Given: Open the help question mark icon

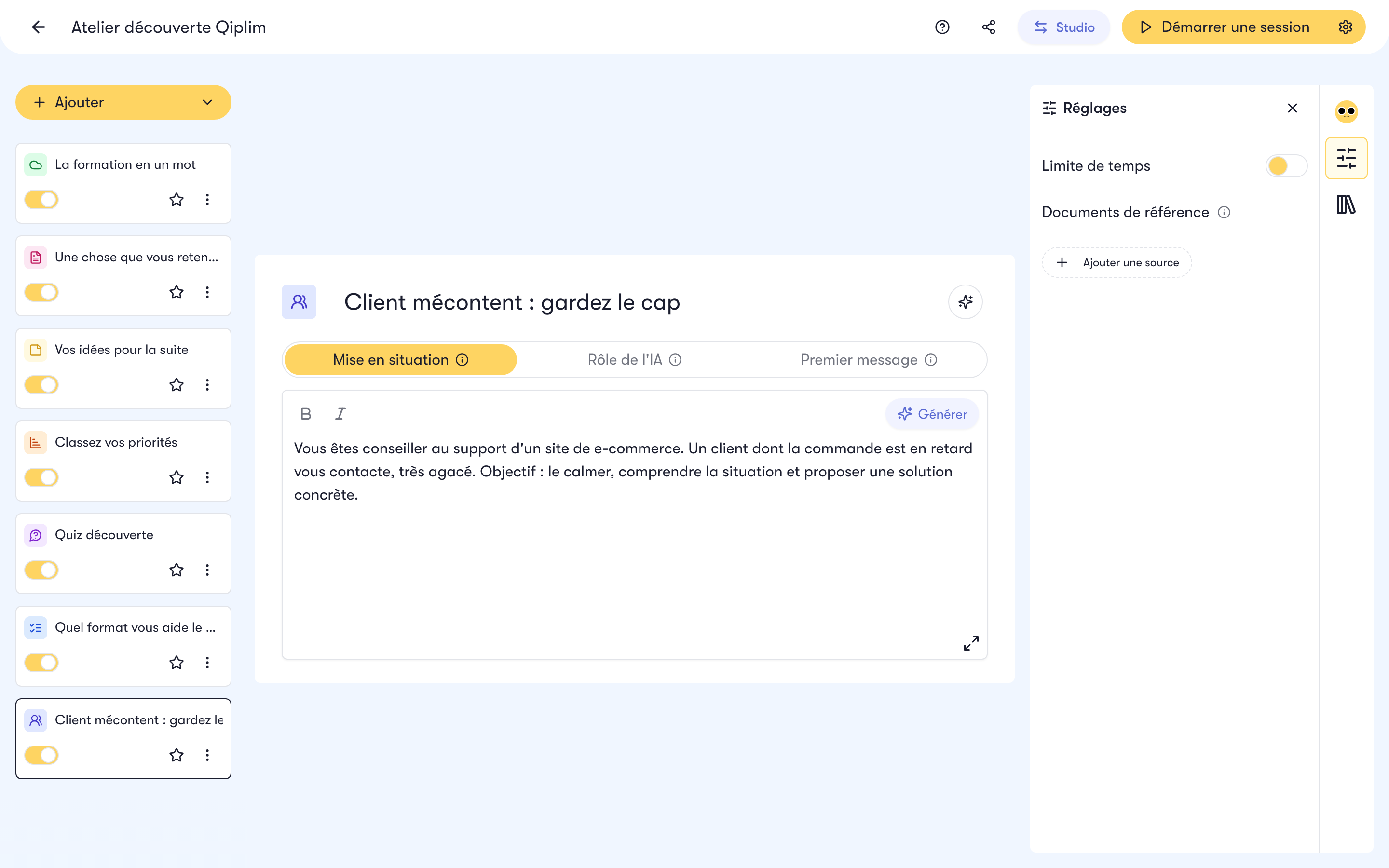Looking at the screenshot, I should (942, 27).
